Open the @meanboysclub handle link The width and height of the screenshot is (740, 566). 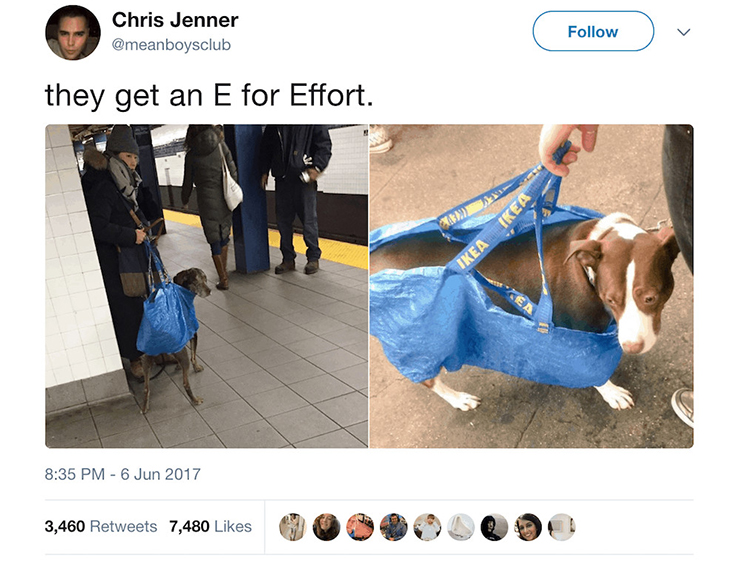tap(171, 45)
